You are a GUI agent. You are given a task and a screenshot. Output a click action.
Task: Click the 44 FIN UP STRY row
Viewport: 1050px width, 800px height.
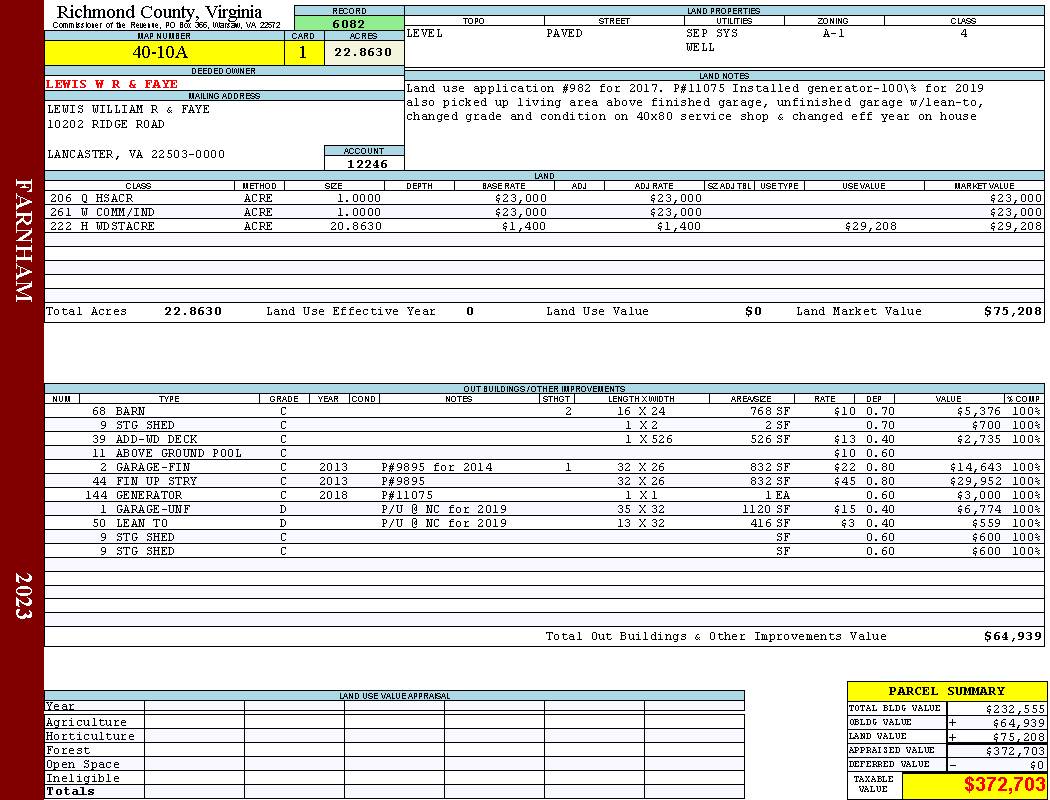(544, 481)
